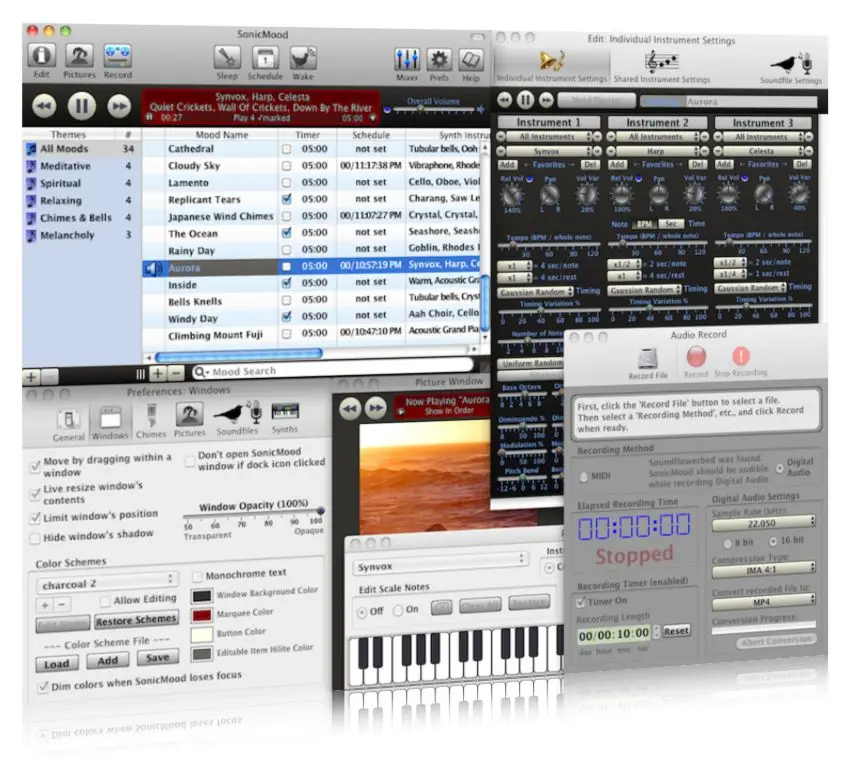Open Soundfiles tab in Preferences window
The width and height of the screenshot is (846, 765).
click(237, 418)
